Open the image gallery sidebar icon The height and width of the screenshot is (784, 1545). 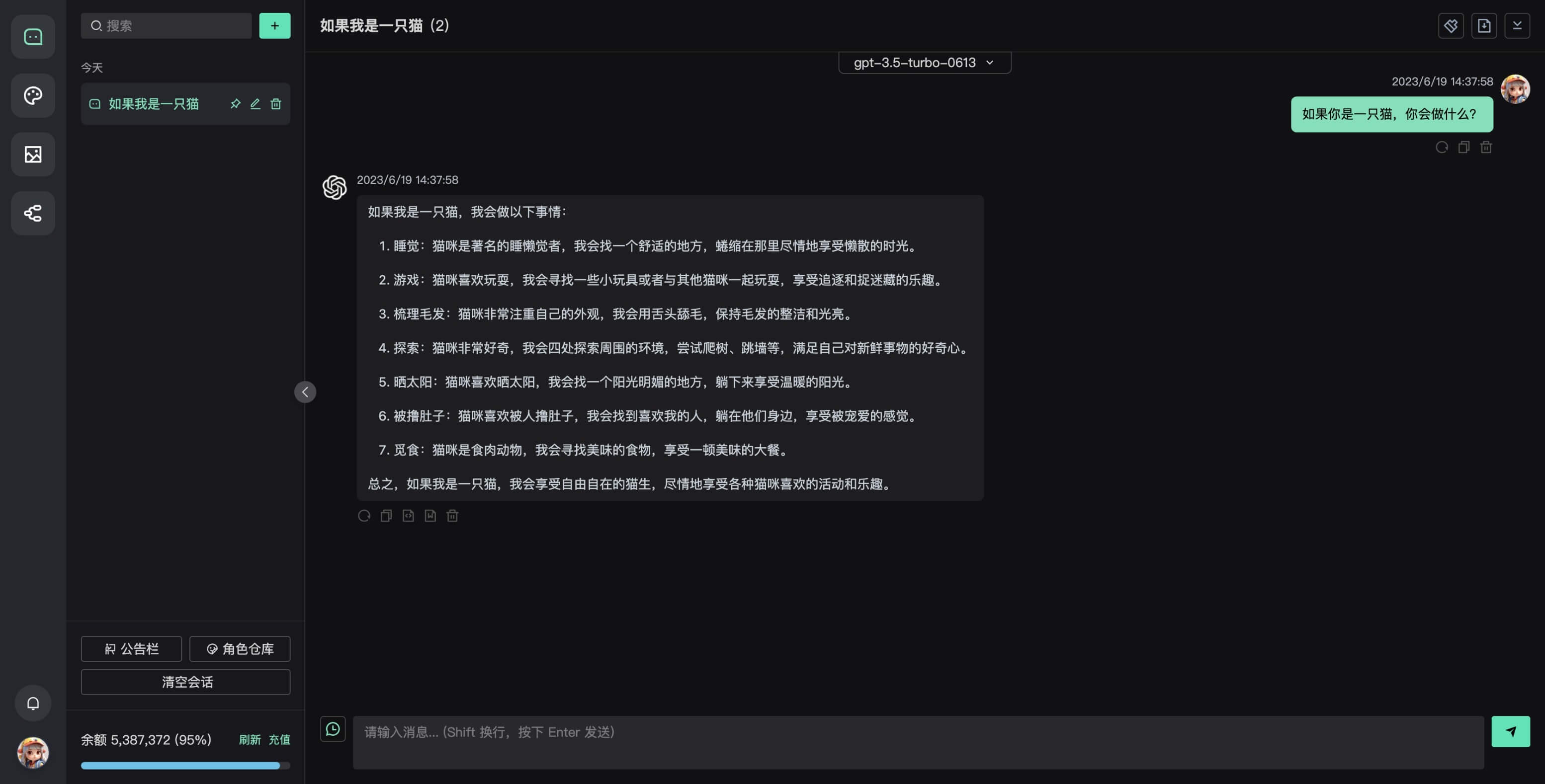(33, 155)
